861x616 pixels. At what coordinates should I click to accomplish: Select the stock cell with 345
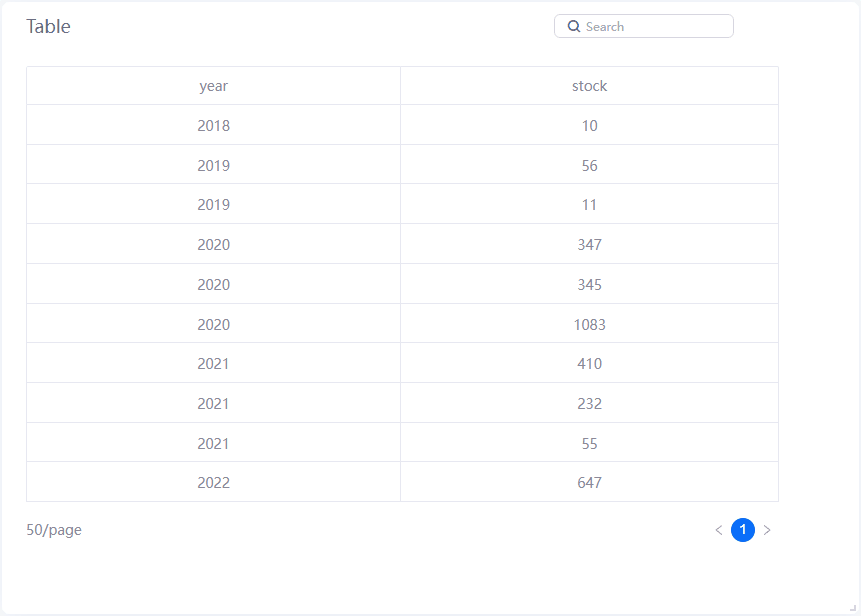tap(589, 285)
